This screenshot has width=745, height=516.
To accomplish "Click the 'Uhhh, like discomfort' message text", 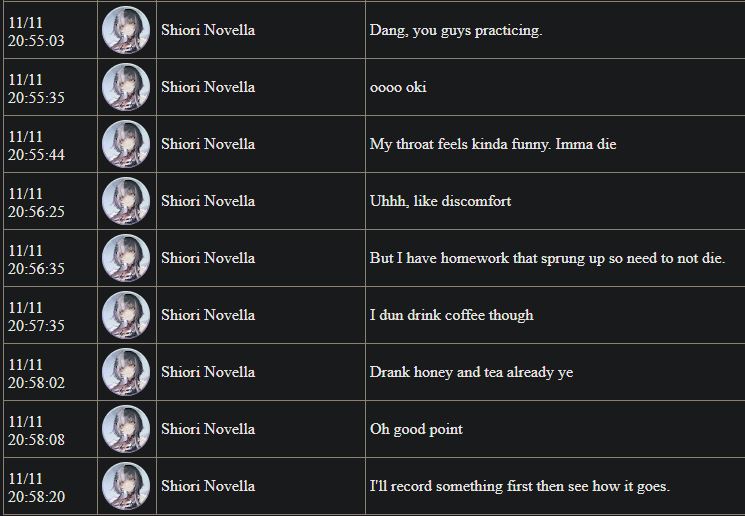I will pyautogui.click(x=440, y=201).
